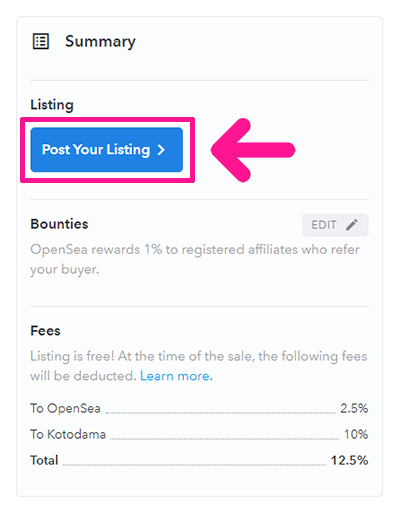Click the Bounties section heading
The height and width of the screenshot is (513, 400).
59,224
